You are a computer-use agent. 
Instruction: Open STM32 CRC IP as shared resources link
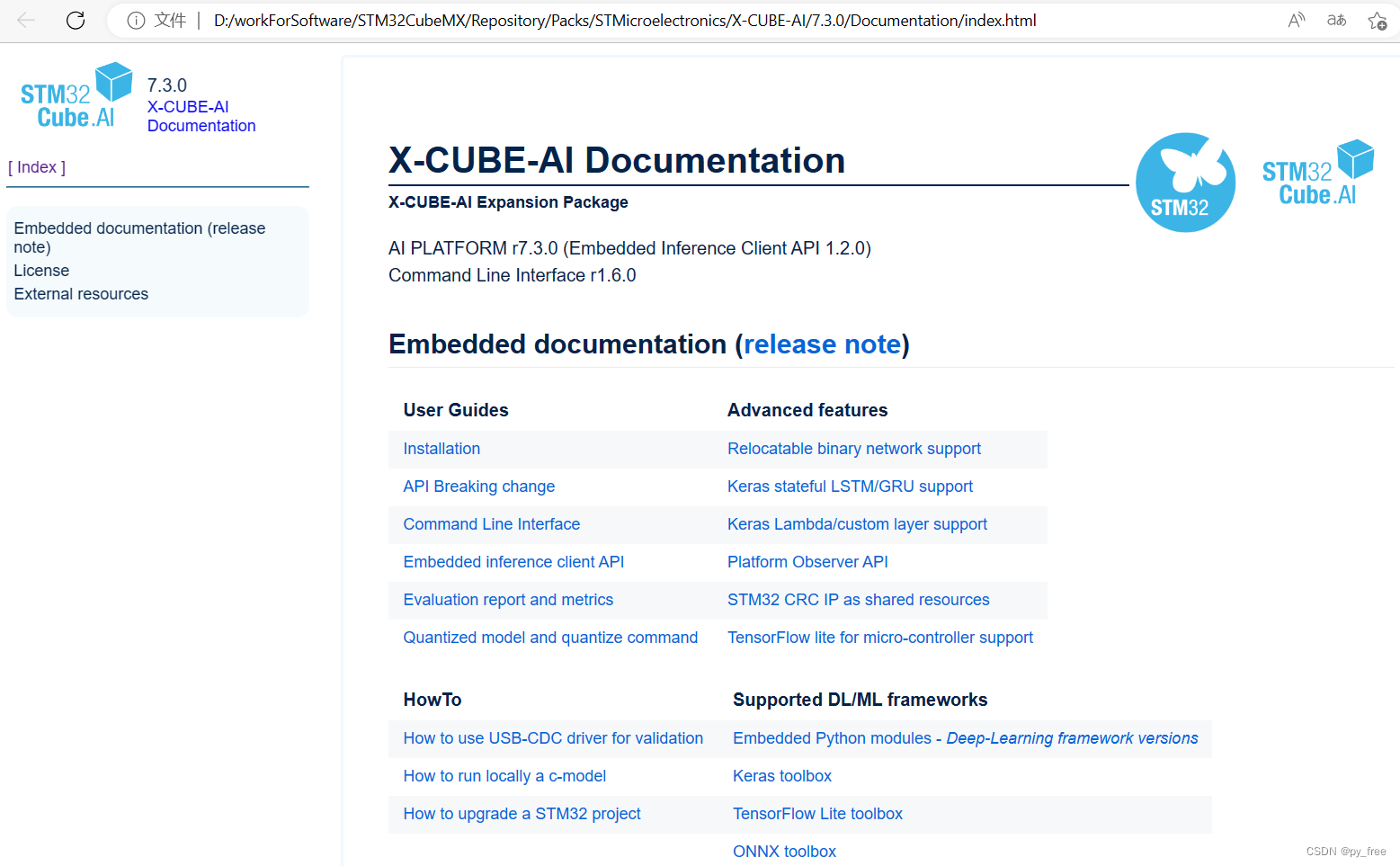[859, 600]
